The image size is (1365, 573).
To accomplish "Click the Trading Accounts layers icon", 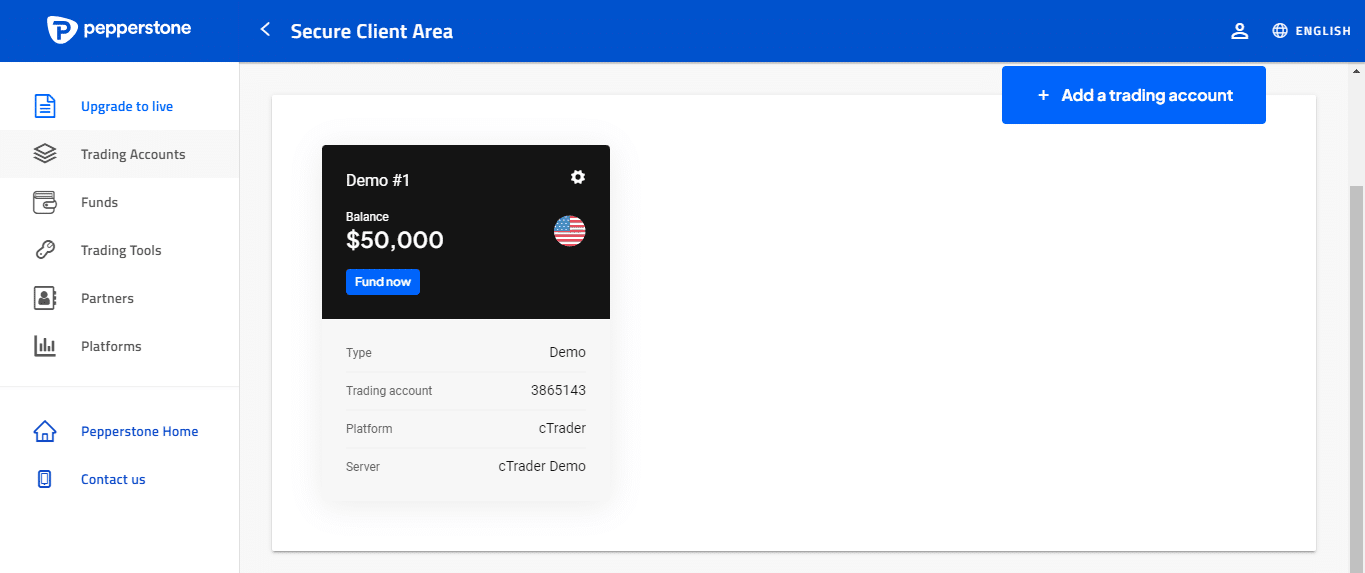I will coord(45,154).
